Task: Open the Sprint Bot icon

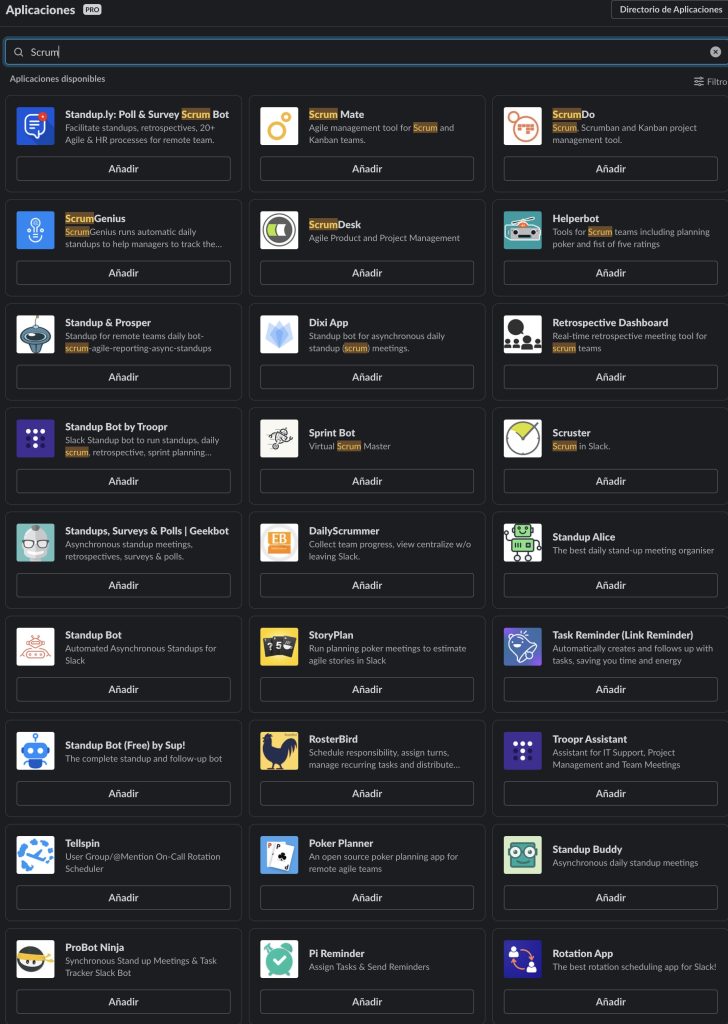Action: [279, 438]
